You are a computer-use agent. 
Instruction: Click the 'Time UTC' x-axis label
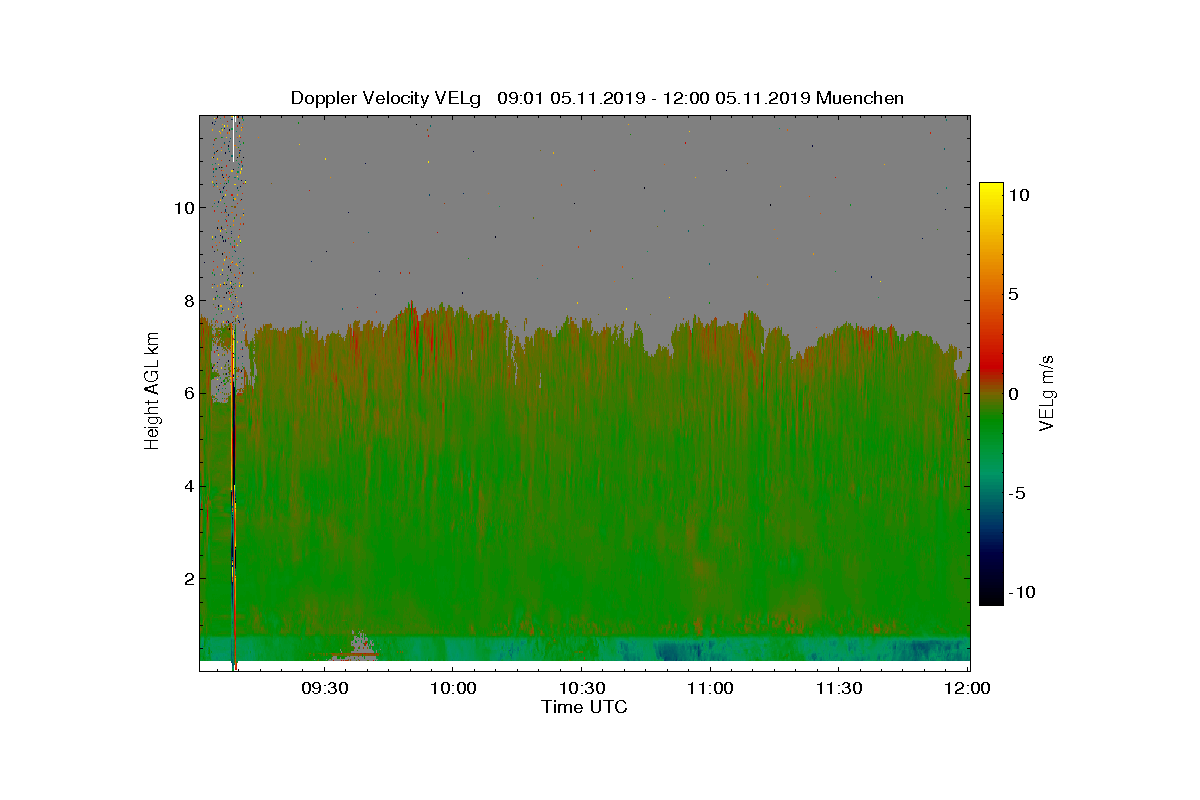[x=585, y=707]
